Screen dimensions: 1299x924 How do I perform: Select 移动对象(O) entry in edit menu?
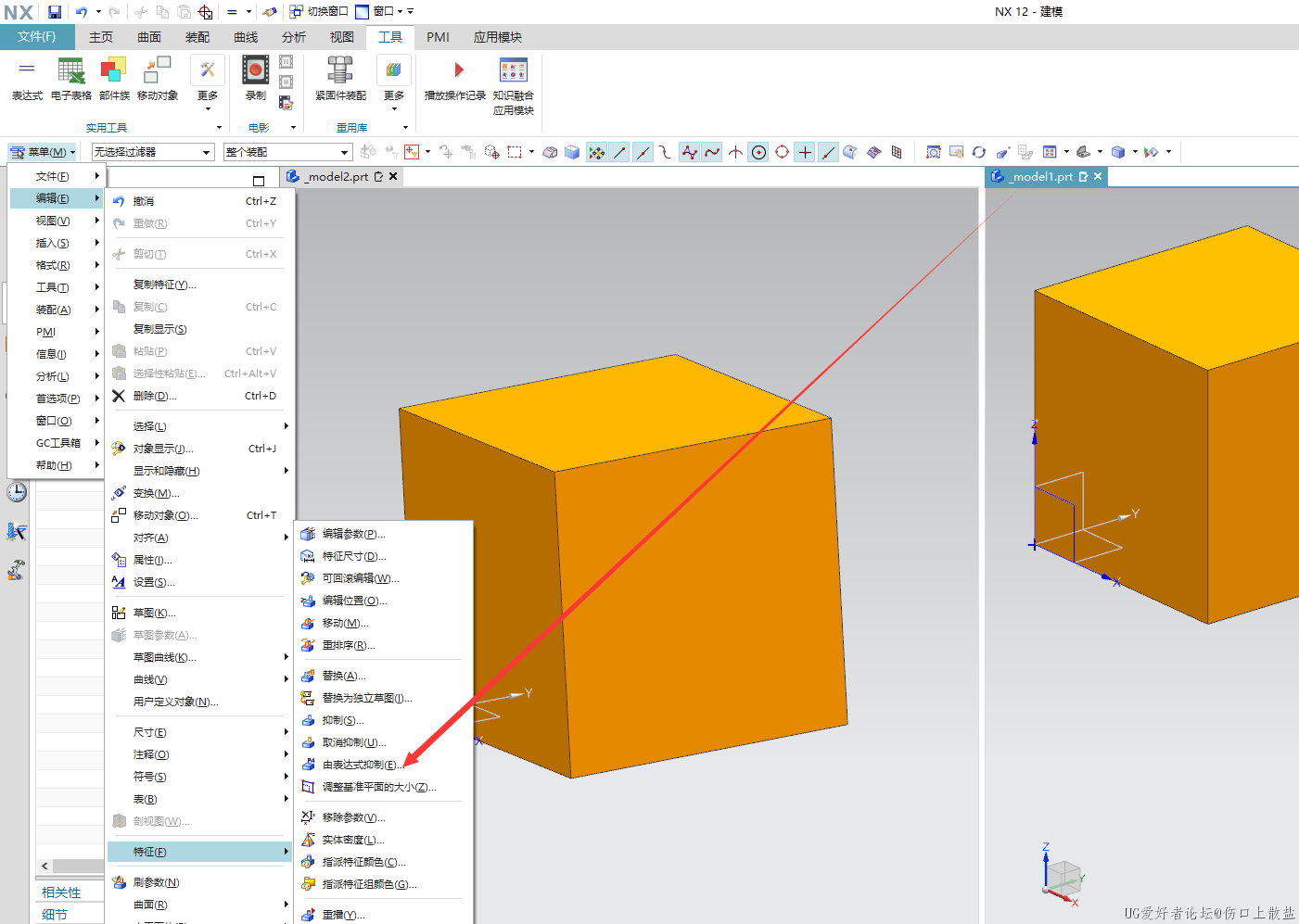pyautogui.click(x=199, y=515)
